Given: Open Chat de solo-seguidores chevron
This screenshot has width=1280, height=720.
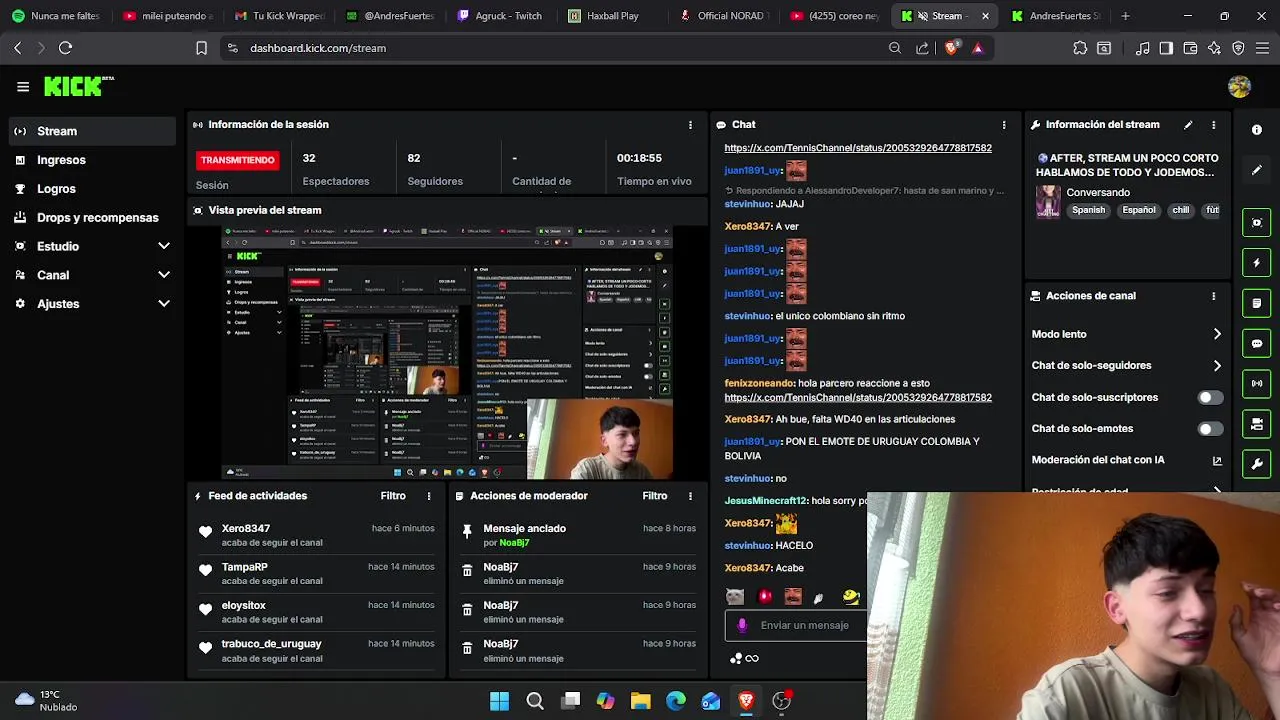Looking at the screenshot, I should (1217, 366).
